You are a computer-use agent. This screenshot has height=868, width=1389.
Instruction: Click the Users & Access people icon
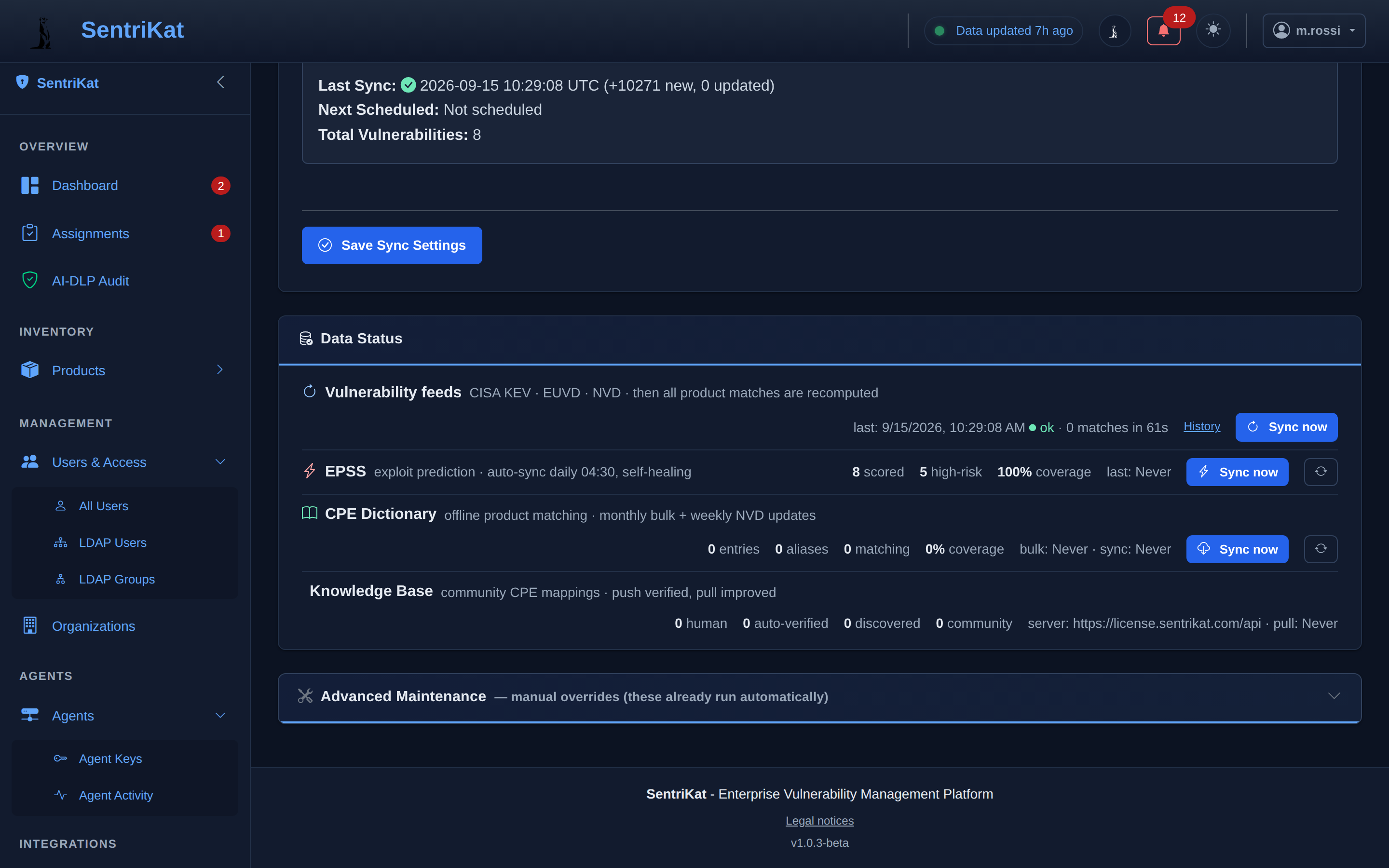click(x=30, y=461)
